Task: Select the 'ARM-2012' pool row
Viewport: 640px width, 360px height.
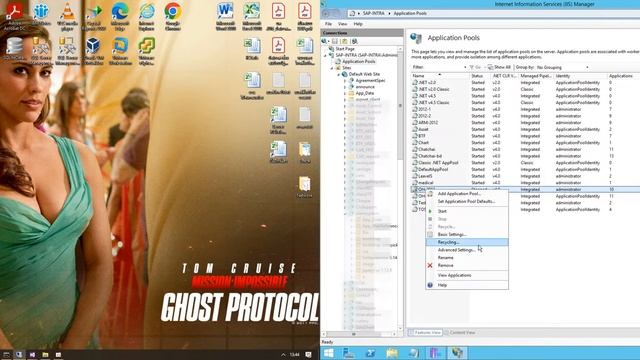Action: coord(525,122)
